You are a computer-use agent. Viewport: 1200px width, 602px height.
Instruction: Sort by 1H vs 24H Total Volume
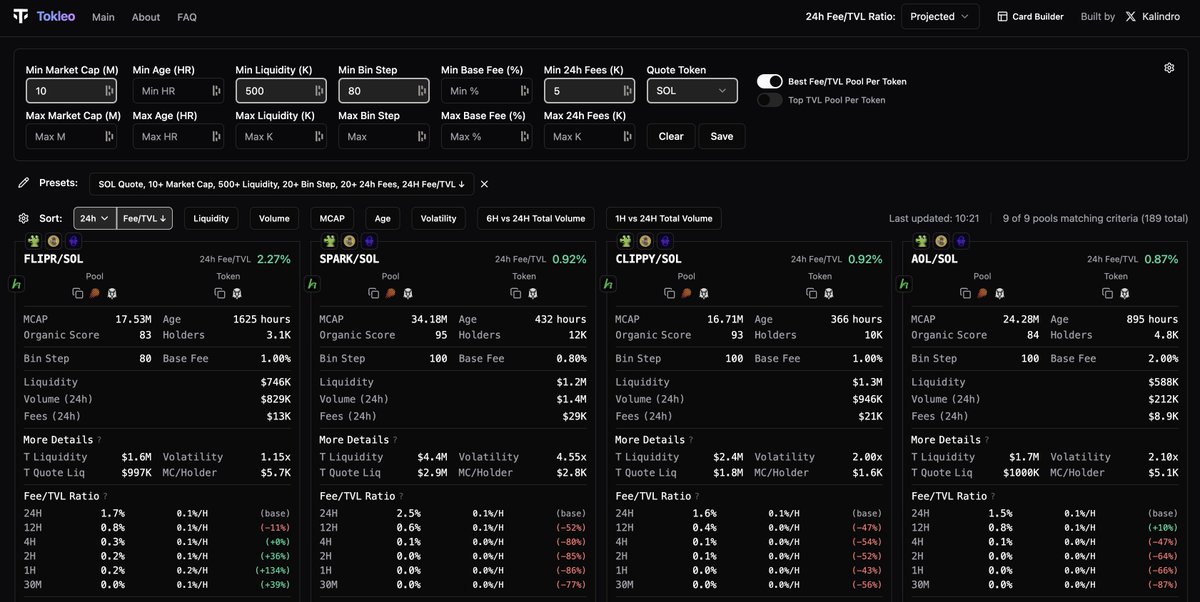click(x=662, y=218)
